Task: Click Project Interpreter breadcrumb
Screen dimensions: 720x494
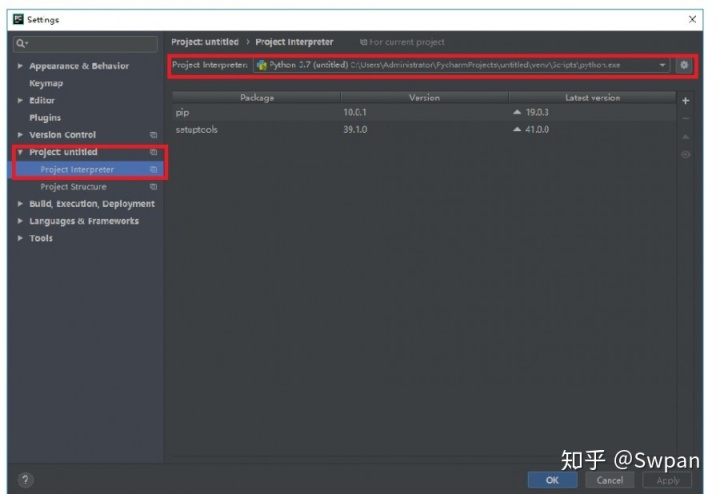Action: (x=294, y=42)
